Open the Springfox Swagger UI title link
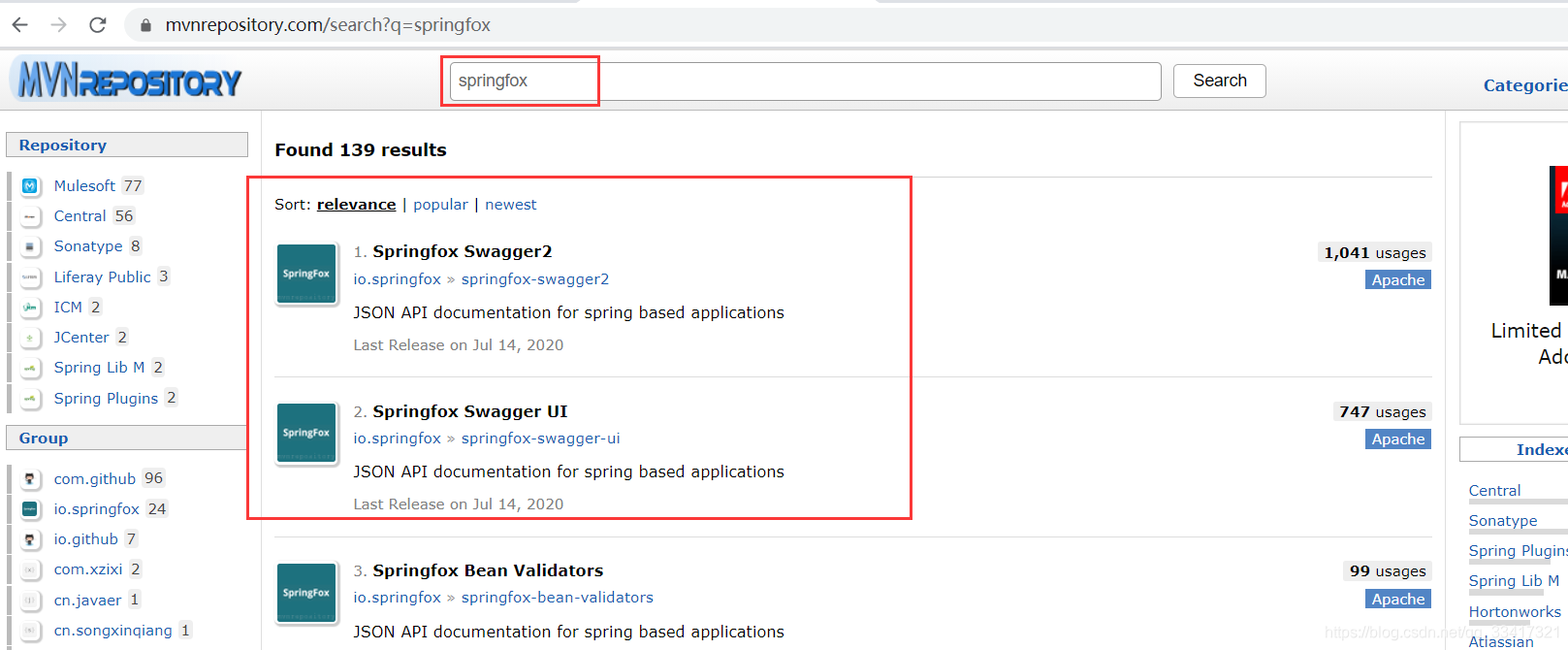This screenshot has height=650, width=1568. [x=470, y=411]
